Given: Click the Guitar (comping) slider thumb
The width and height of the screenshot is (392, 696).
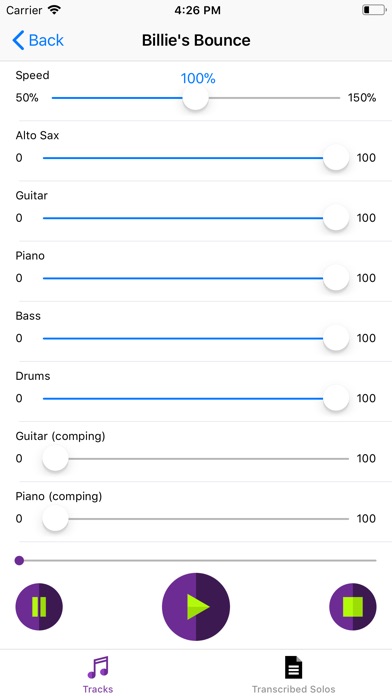Looking at the screenshot, I should [55, 459].
